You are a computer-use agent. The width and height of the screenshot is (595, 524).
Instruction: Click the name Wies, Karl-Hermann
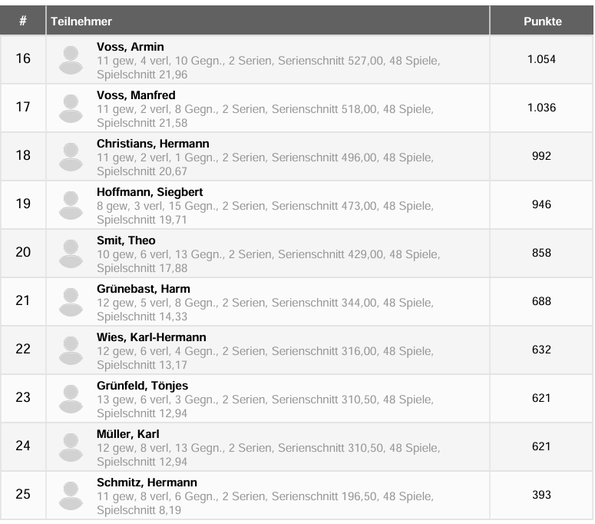151,337
